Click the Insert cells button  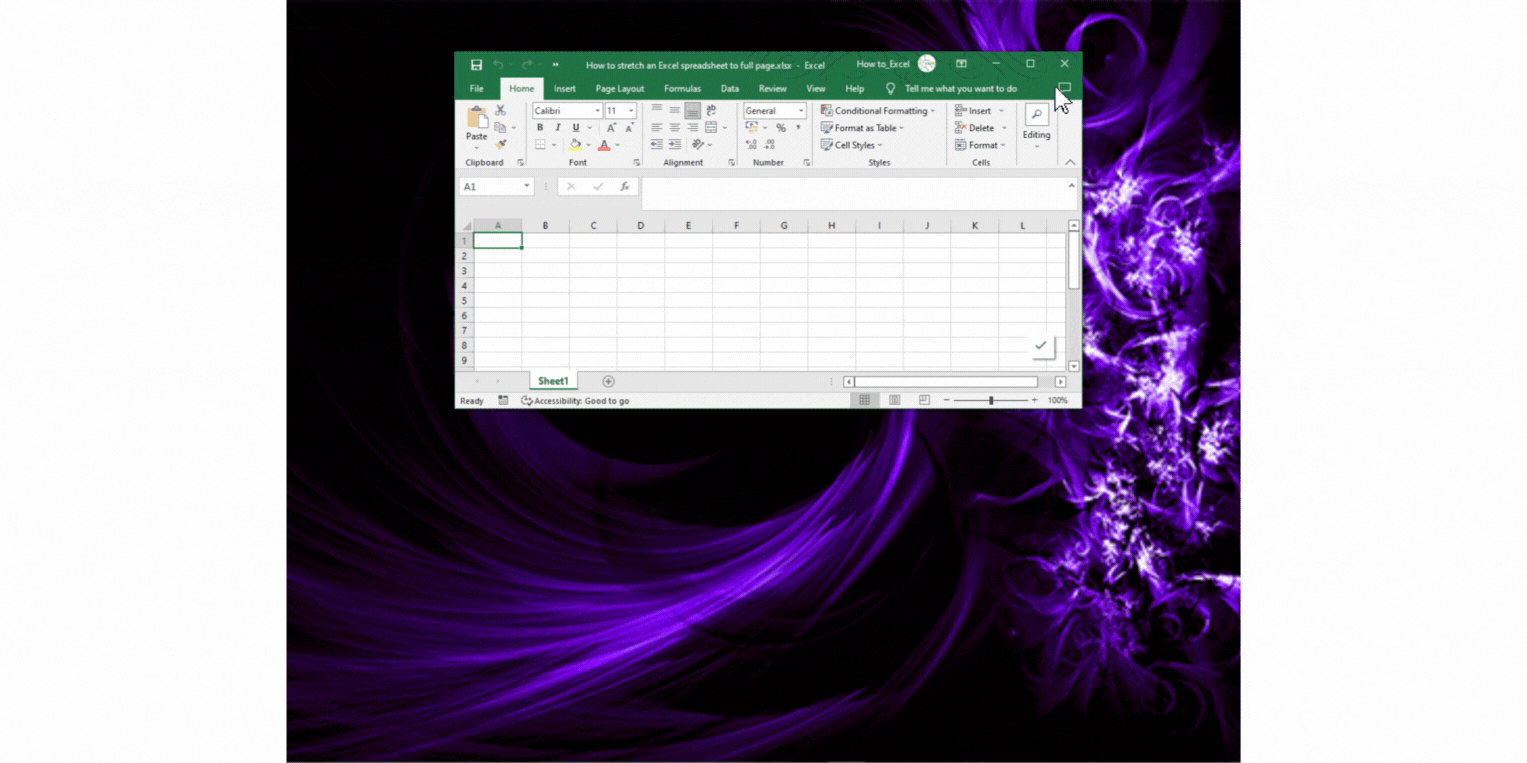[979, 111]
